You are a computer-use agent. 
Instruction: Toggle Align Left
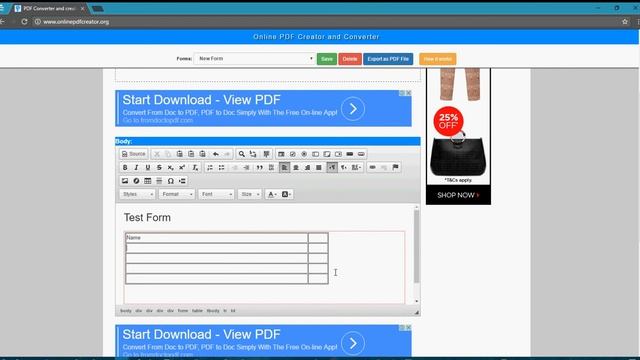pos(284,167)
